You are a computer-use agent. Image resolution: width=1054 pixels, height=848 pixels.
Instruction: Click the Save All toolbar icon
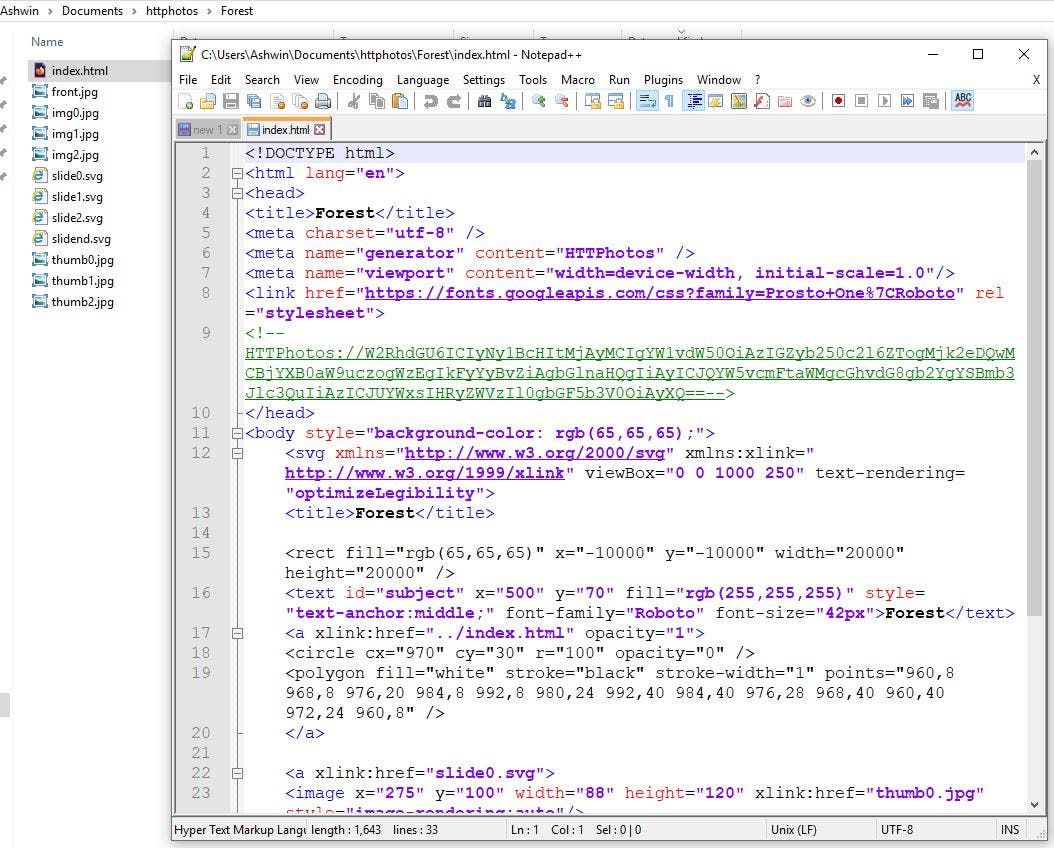pos(254,101)
